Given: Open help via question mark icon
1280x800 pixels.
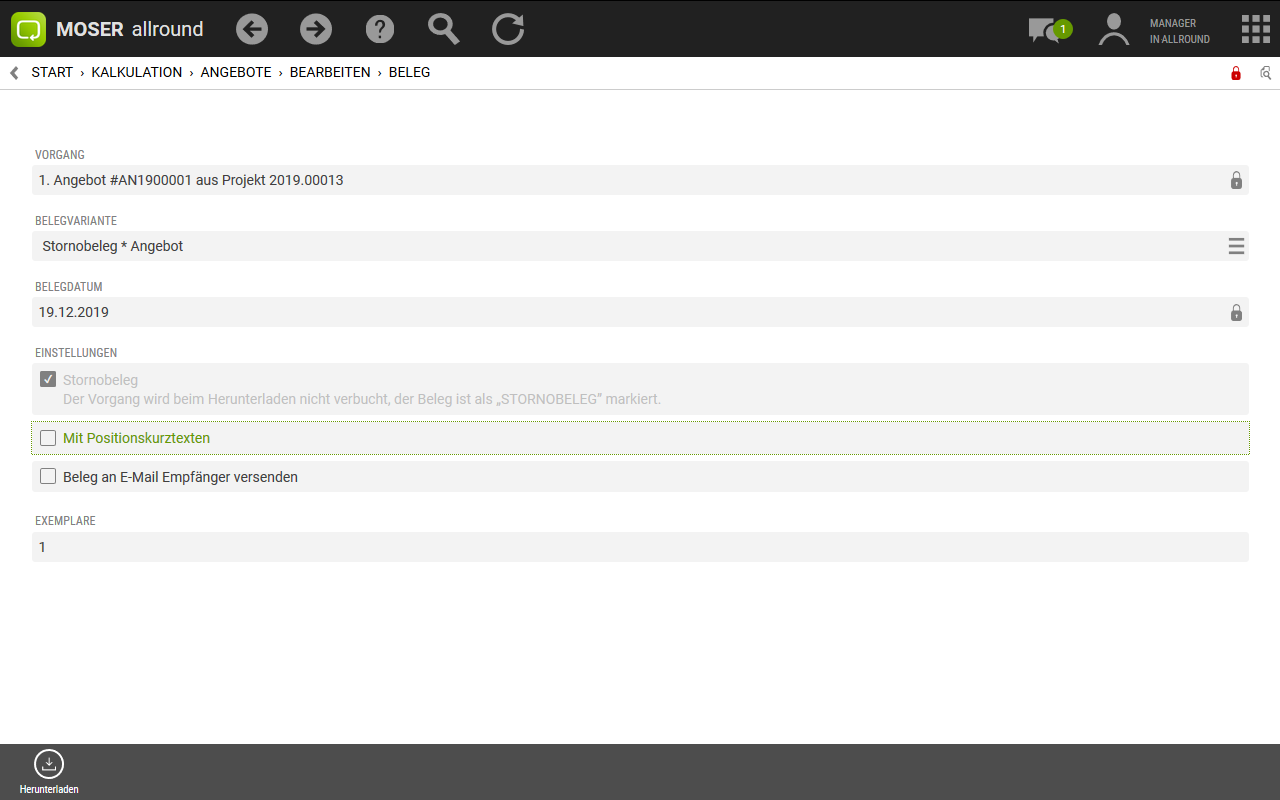Looking at the screenshot, I should point(380,29).
